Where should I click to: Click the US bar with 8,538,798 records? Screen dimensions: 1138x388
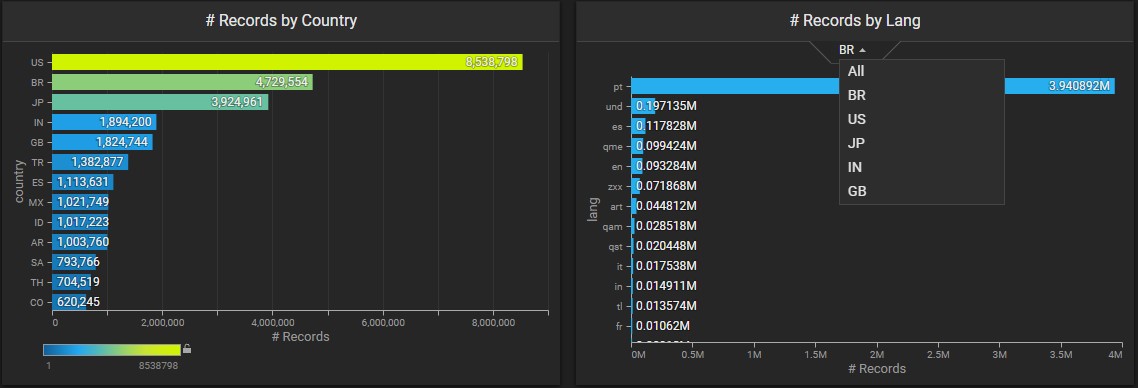287,62
